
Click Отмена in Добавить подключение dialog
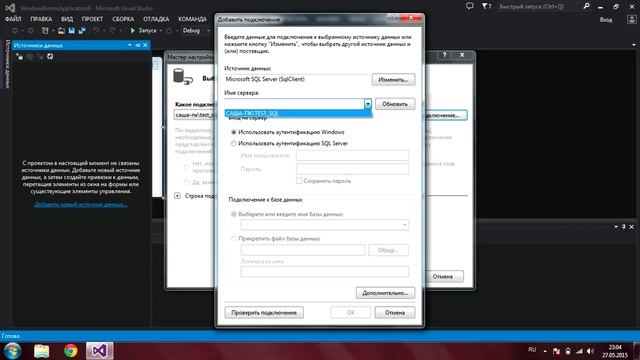pyautogui.click(x=395, y=313)
